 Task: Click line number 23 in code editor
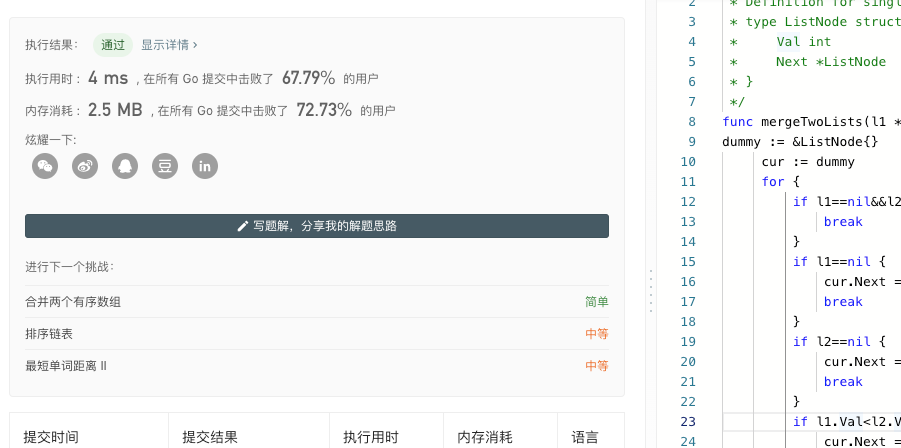pos(688,422)
